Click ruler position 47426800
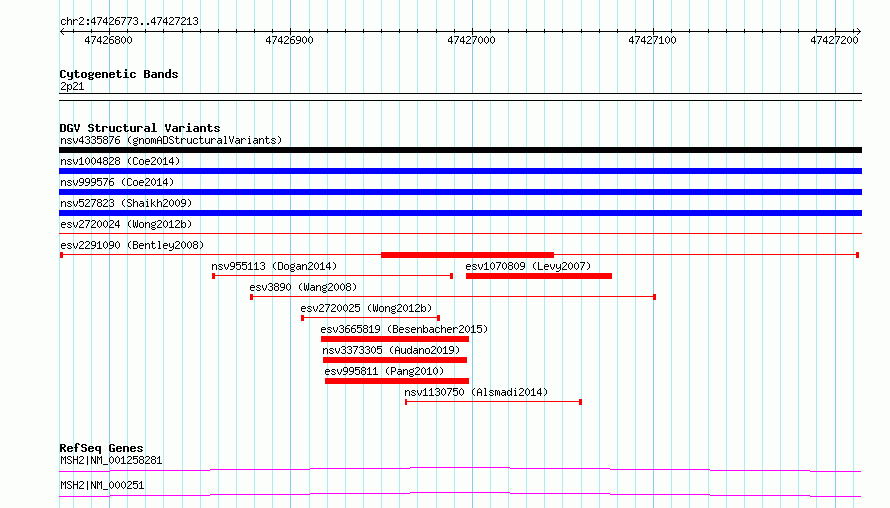This screenshot has width=890, height=508. pyautogui.click(x=108, y=40)
